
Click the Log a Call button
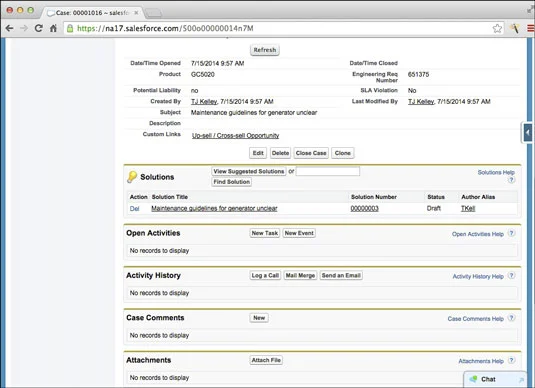265,275
